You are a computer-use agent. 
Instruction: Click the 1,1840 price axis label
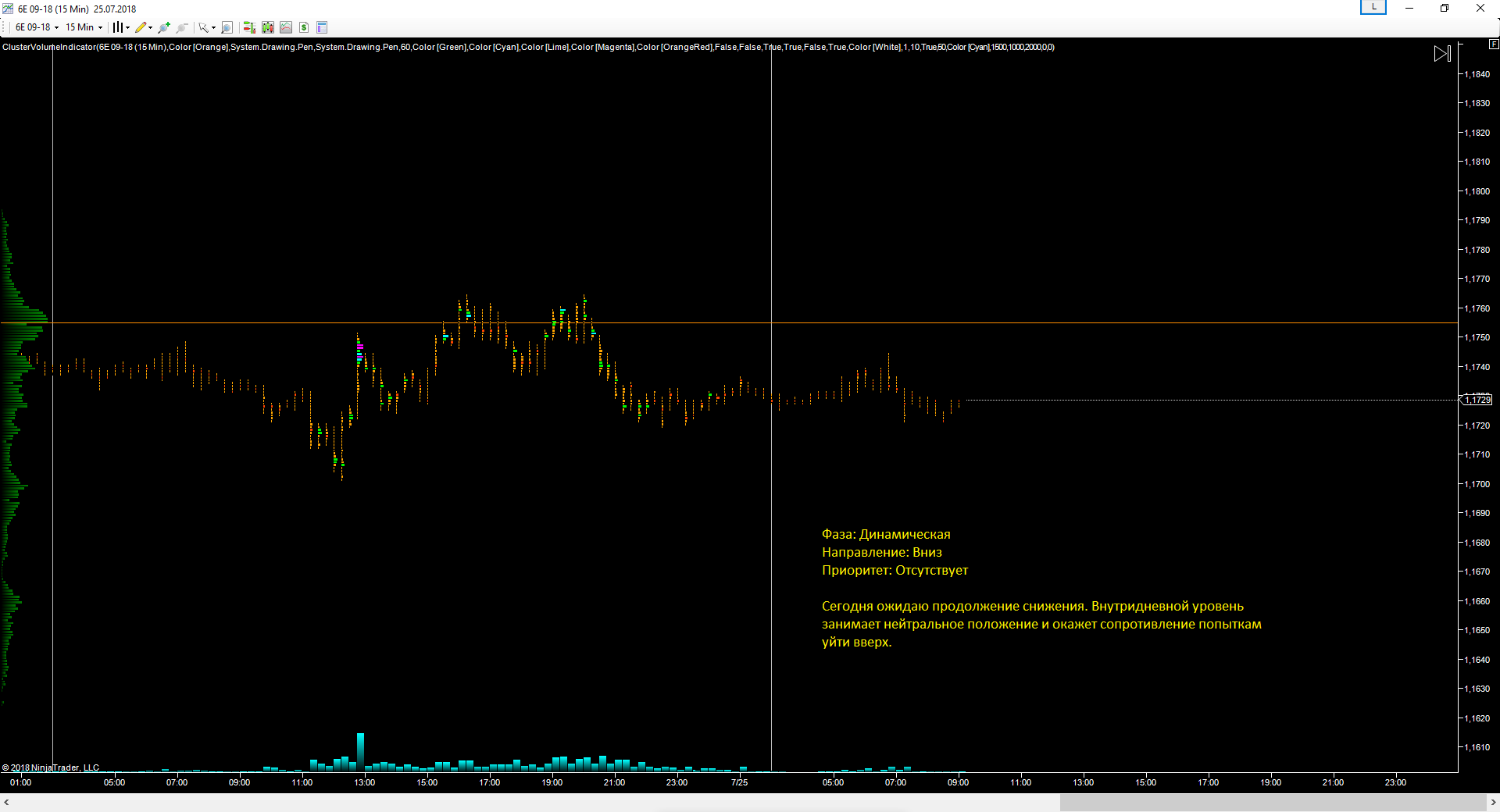pos(1477,74)
